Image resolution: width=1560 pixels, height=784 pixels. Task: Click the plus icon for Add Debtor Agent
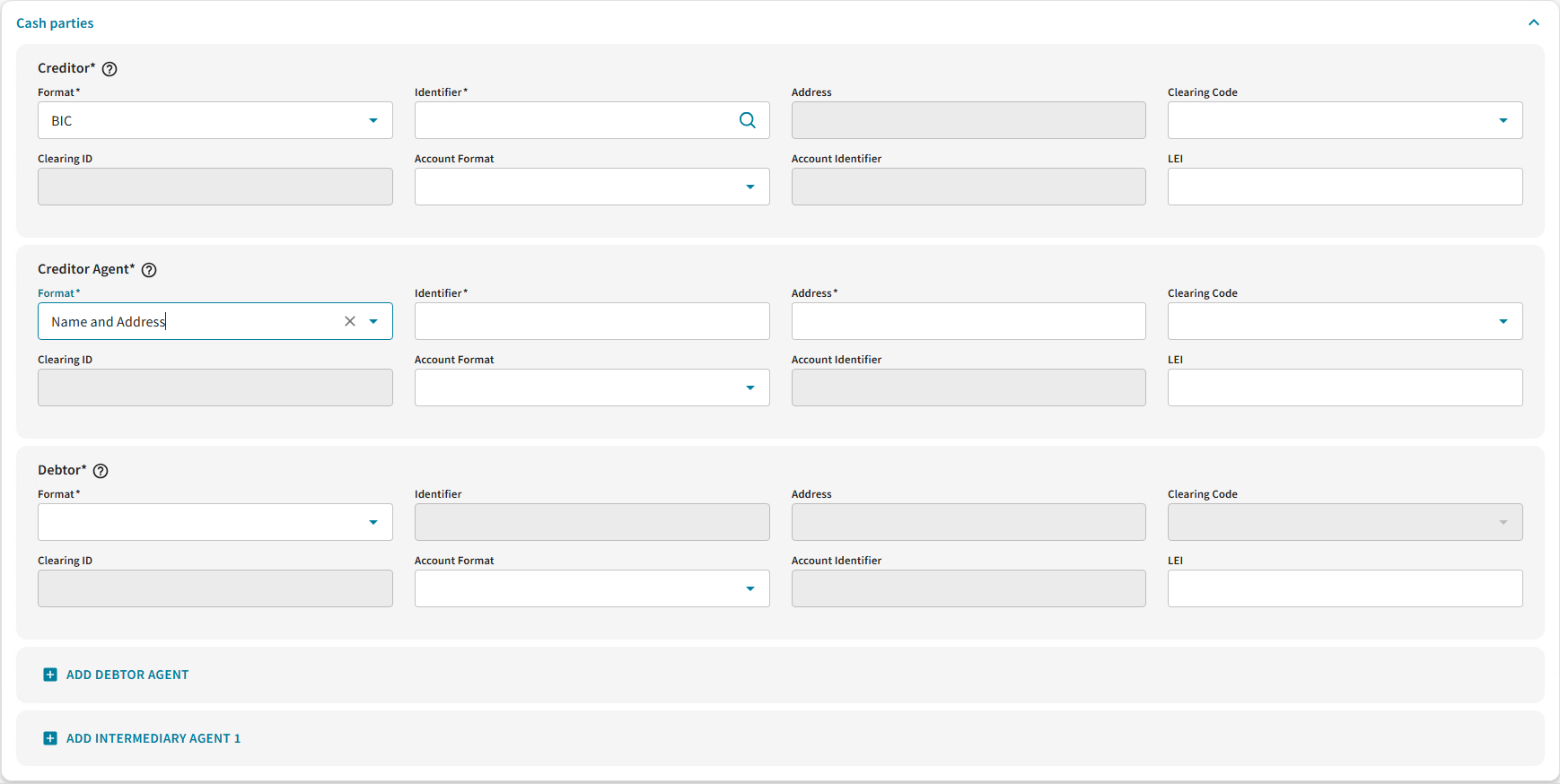[50, 675]
